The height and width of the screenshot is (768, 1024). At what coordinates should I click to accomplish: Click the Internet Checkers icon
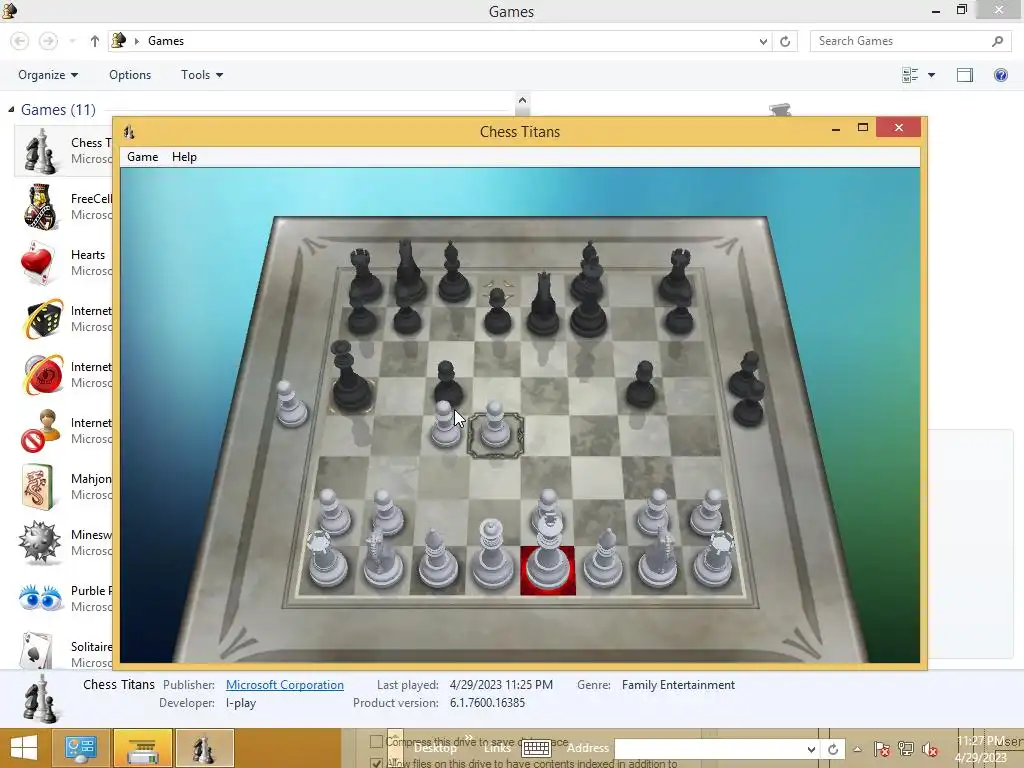click(x=43, y=375)
